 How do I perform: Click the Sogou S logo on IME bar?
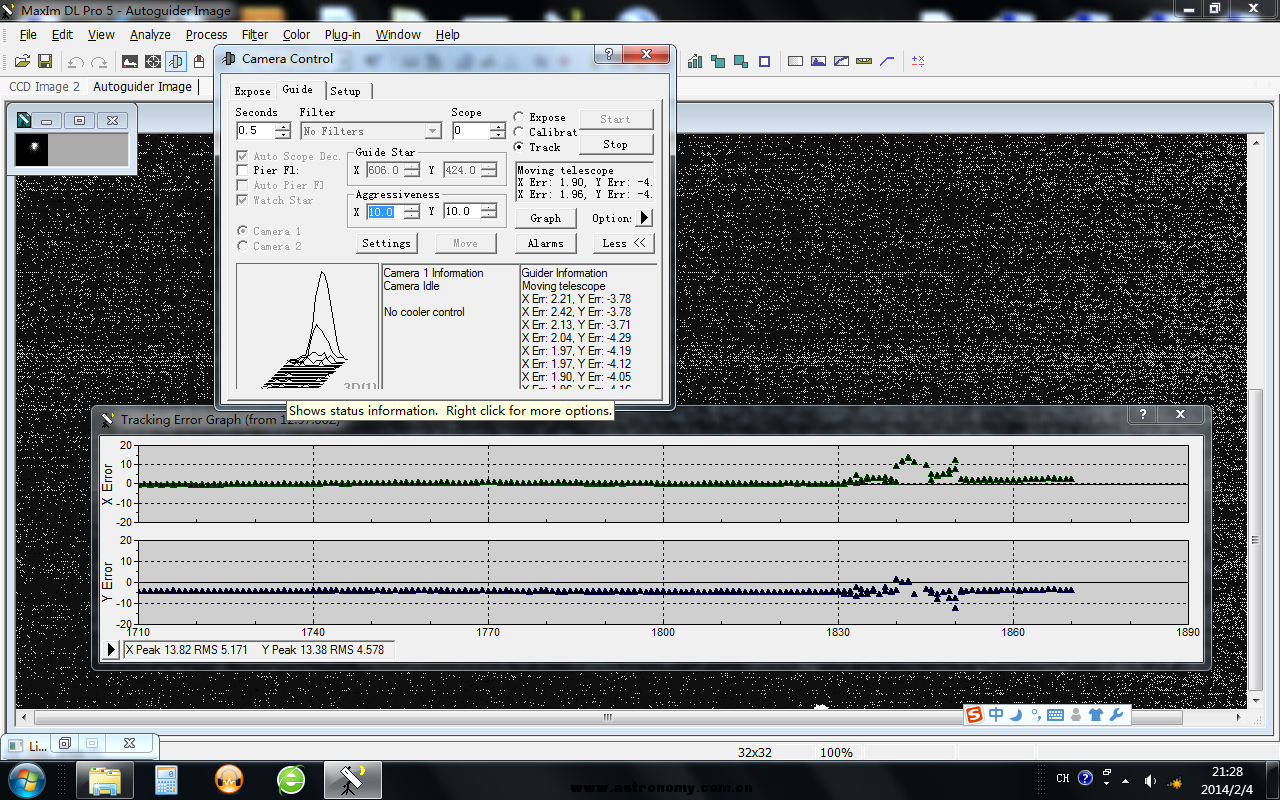974,715
